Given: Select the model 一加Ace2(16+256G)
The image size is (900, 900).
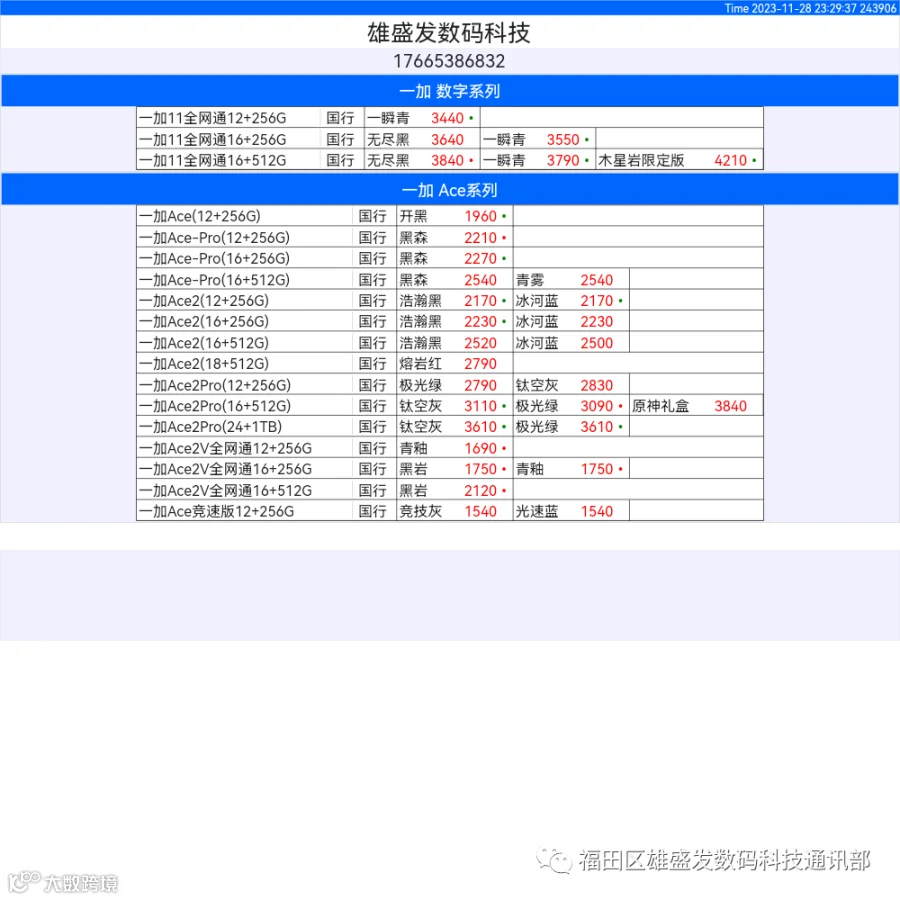Looking at the screenshot, I should pos(204,321).
